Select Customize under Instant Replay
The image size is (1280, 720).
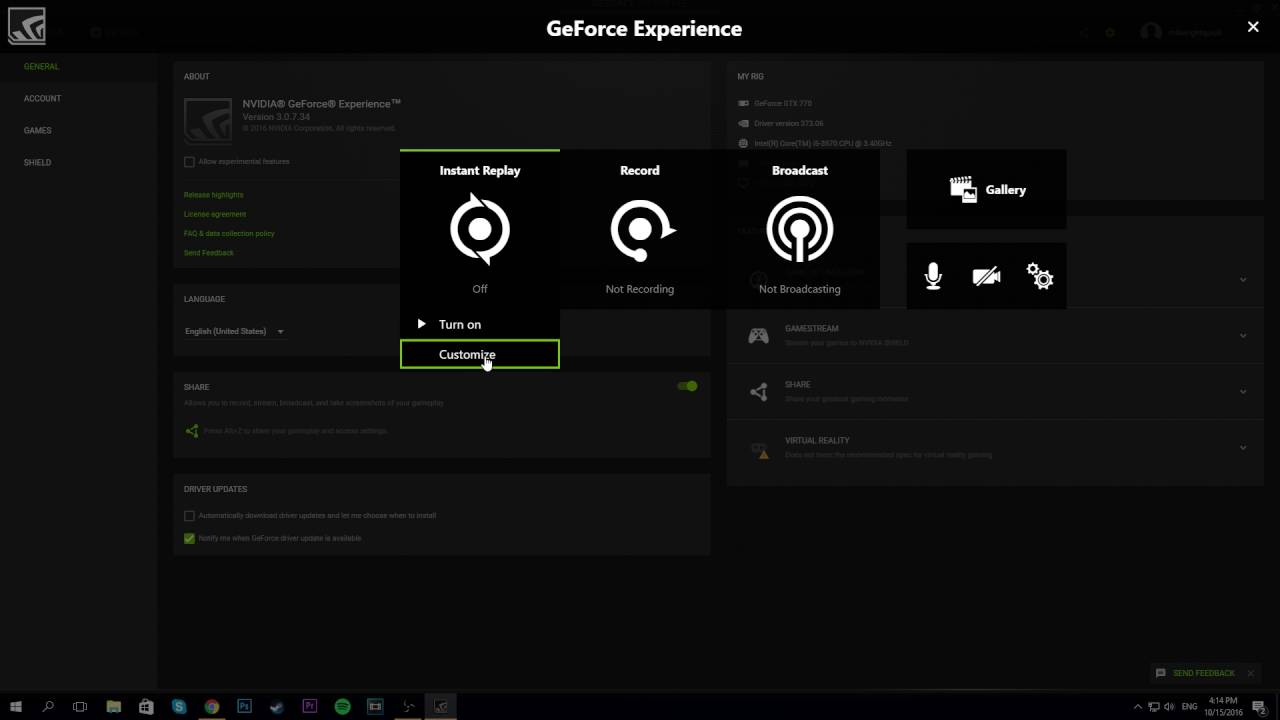[480, 354]
